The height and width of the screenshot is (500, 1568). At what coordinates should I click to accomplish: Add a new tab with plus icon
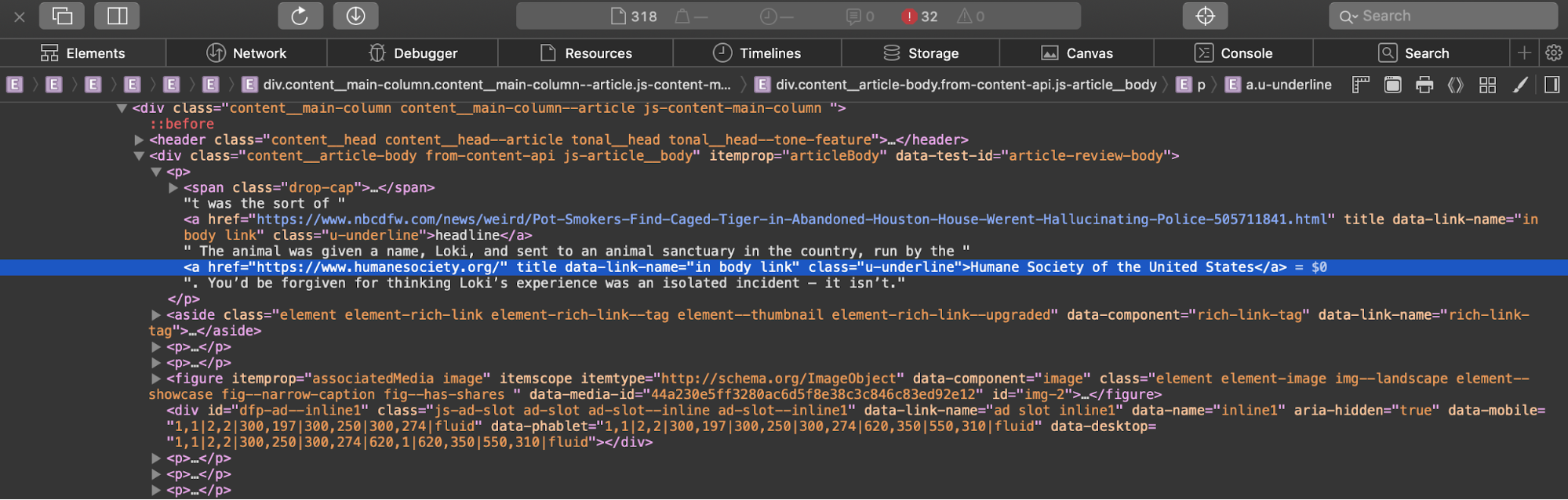click(x=1524, y=53)
